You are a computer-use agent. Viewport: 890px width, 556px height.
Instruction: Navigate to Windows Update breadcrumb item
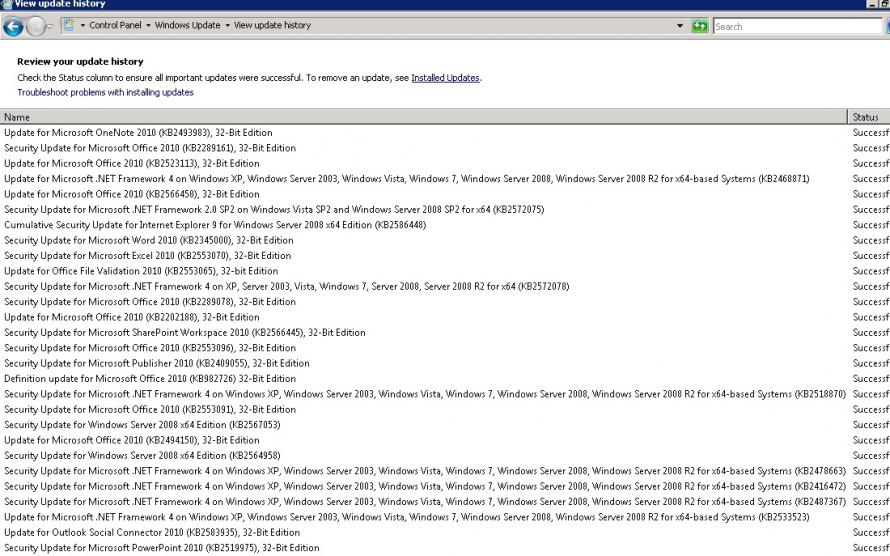click(187, 26)
